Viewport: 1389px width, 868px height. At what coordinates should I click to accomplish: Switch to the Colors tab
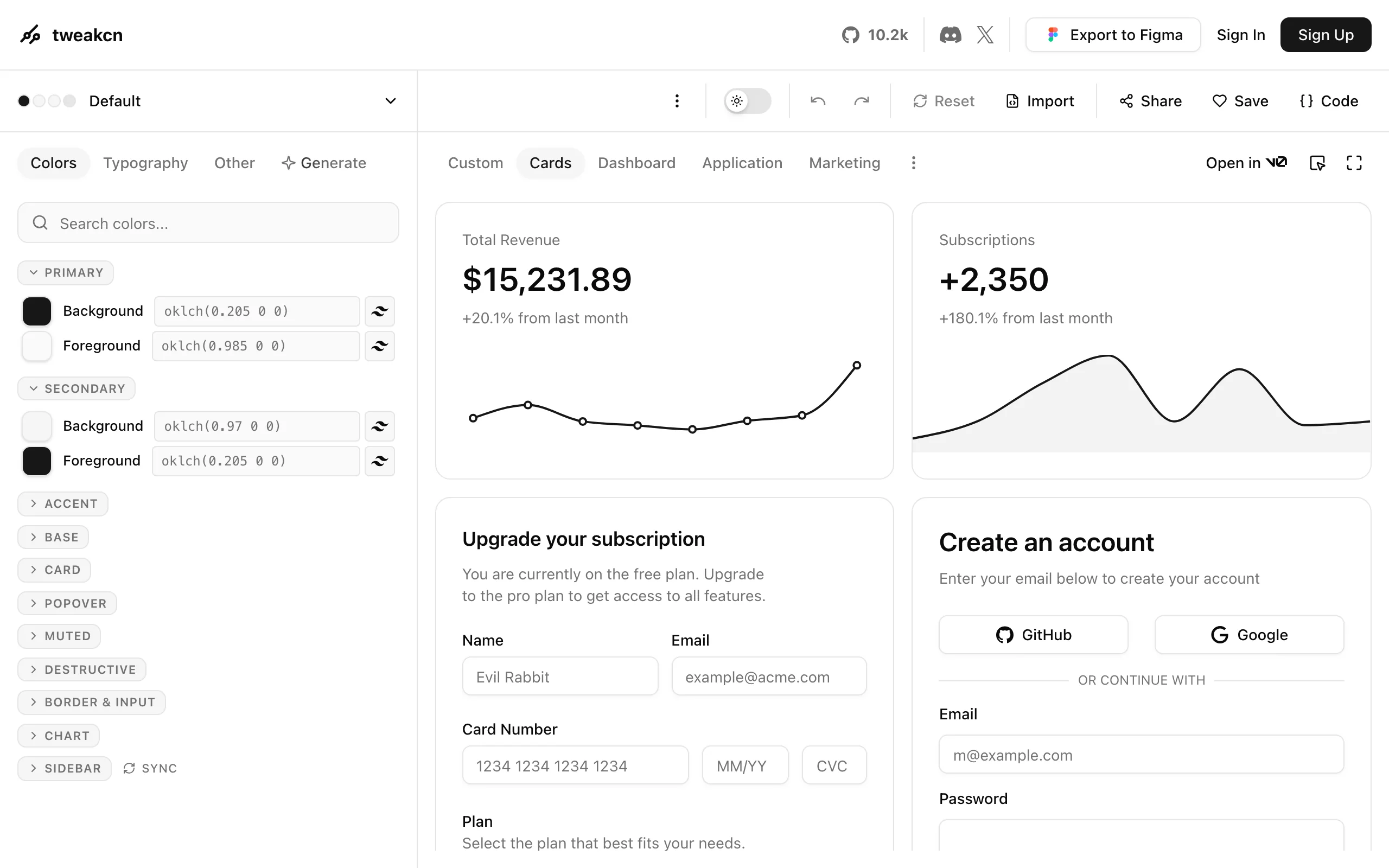tap(53, 163)
